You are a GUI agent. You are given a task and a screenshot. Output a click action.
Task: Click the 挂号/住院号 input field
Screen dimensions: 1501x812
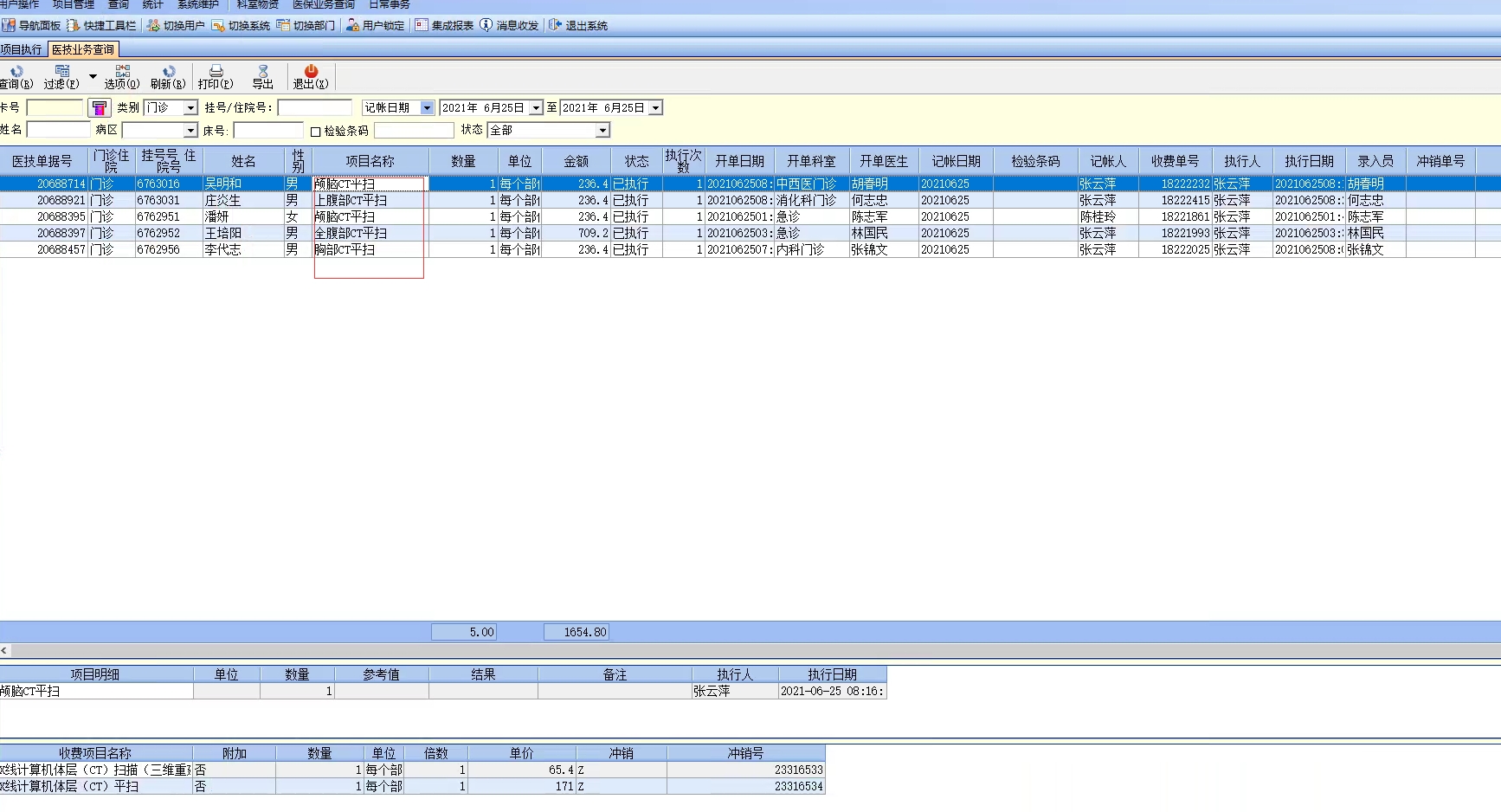coord(314,108)
